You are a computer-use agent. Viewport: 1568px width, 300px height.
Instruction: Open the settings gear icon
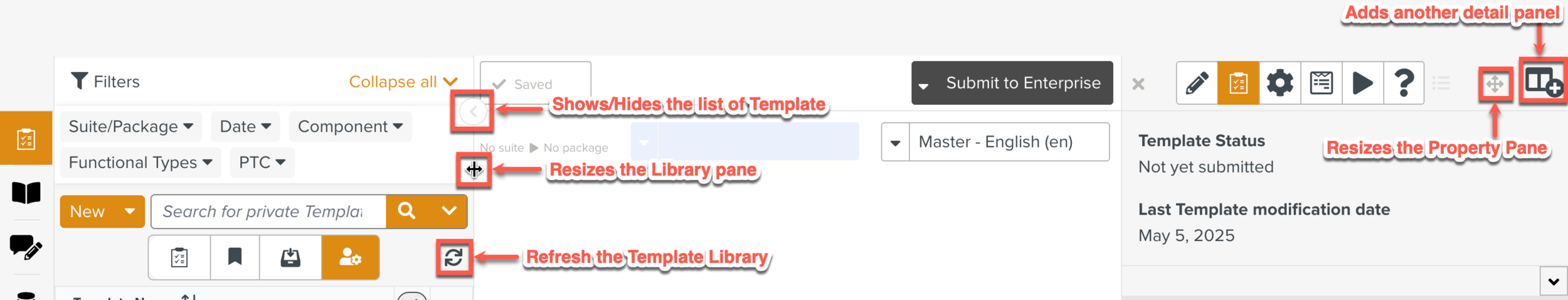[1279, 83]
